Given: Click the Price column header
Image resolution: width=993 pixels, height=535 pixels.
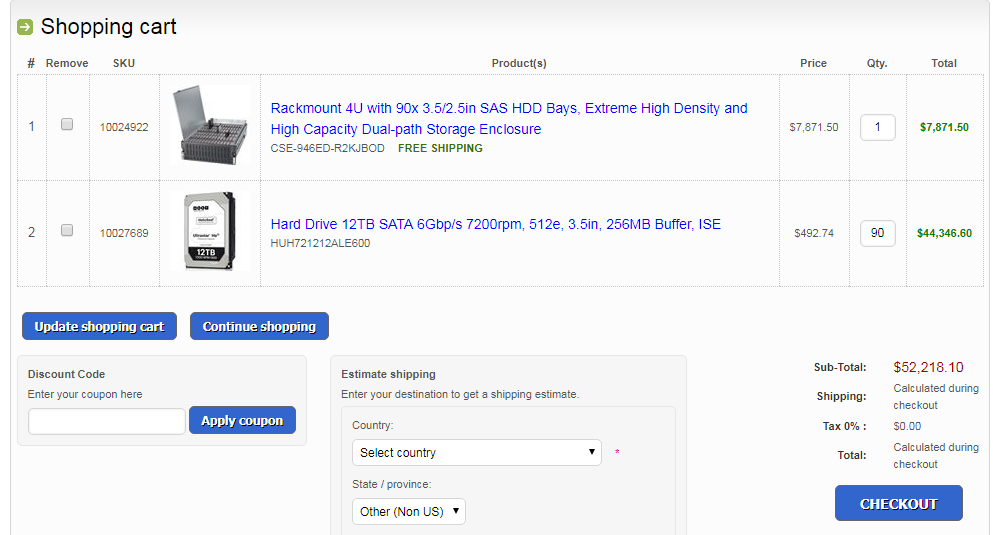Looking at the screenshot, I should (x=813, y=63).
